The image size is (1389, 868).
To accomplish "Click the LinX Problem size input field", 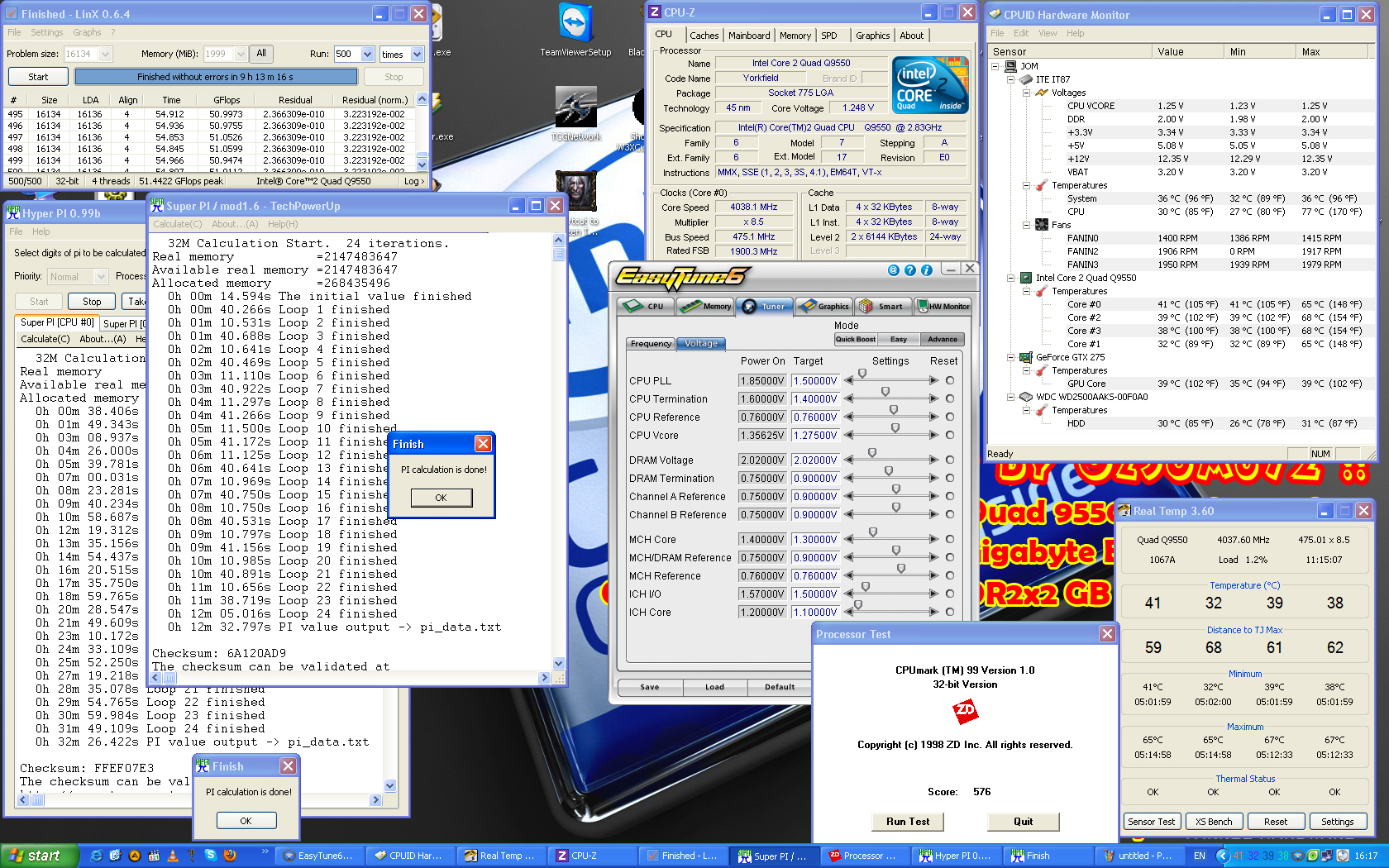I will tap(88, 54).
